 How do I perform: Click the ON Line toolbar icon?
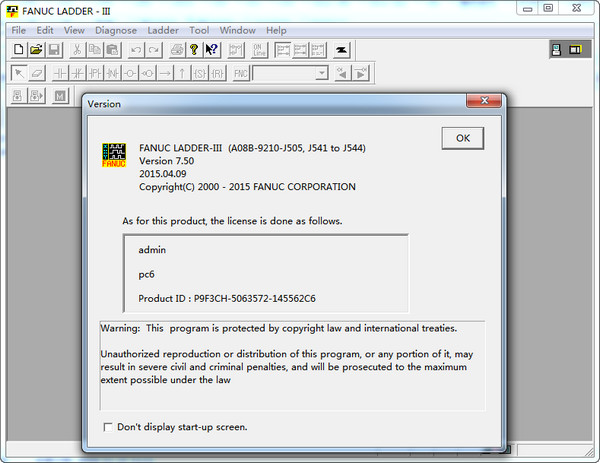point(259,50)
